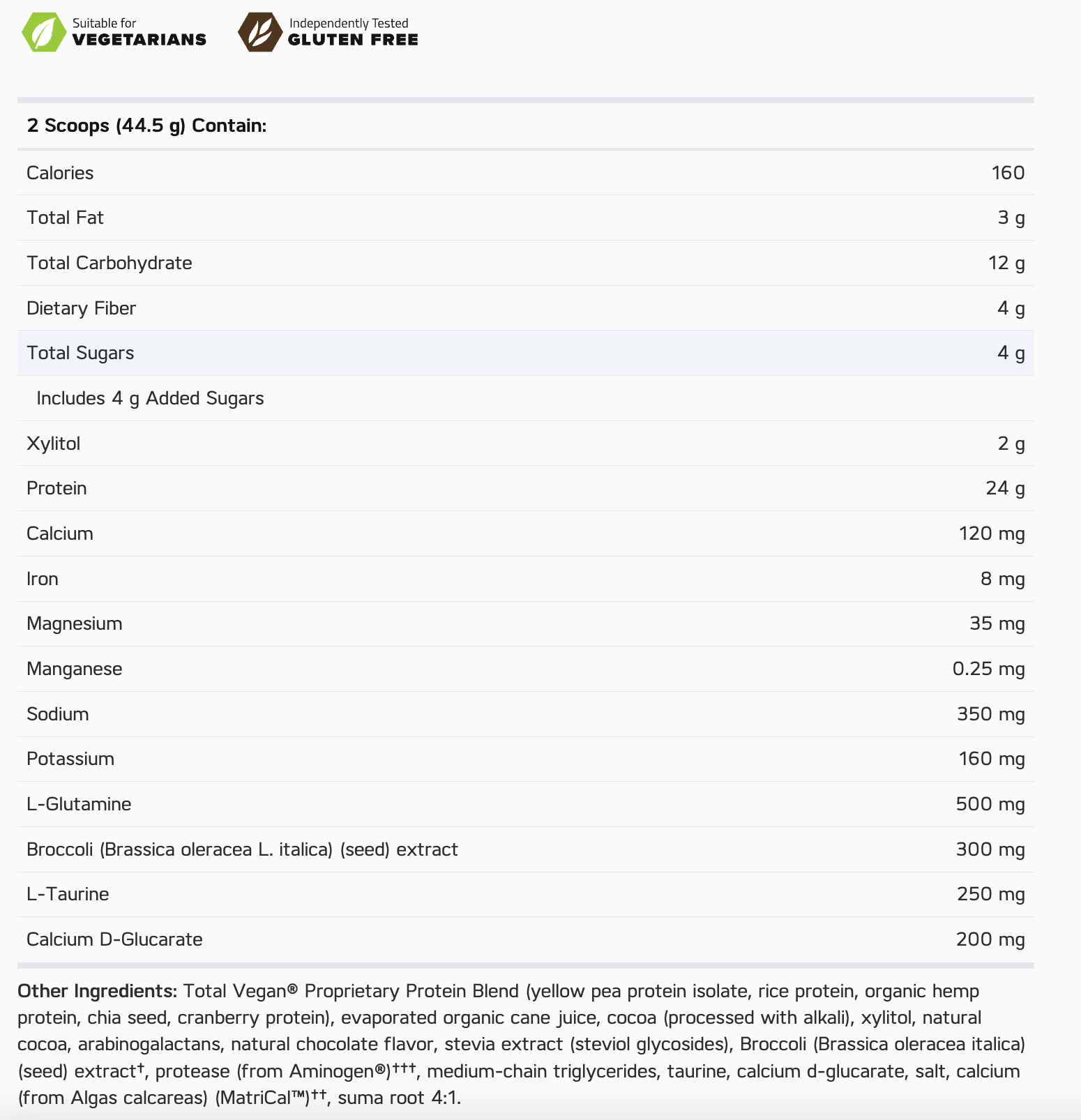The height and width of the screenshot is (1120, 1081).
Task: Click the Total Carbohydrate row label
Action: pyautogui.click(x=109, y=263)
